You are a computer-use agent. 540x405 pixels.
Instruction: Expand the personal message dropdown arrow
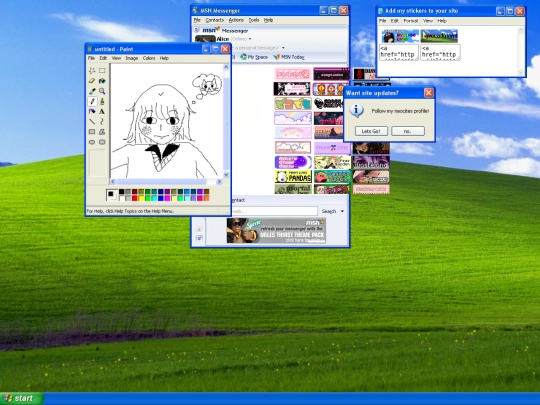(x=283, y=48)
